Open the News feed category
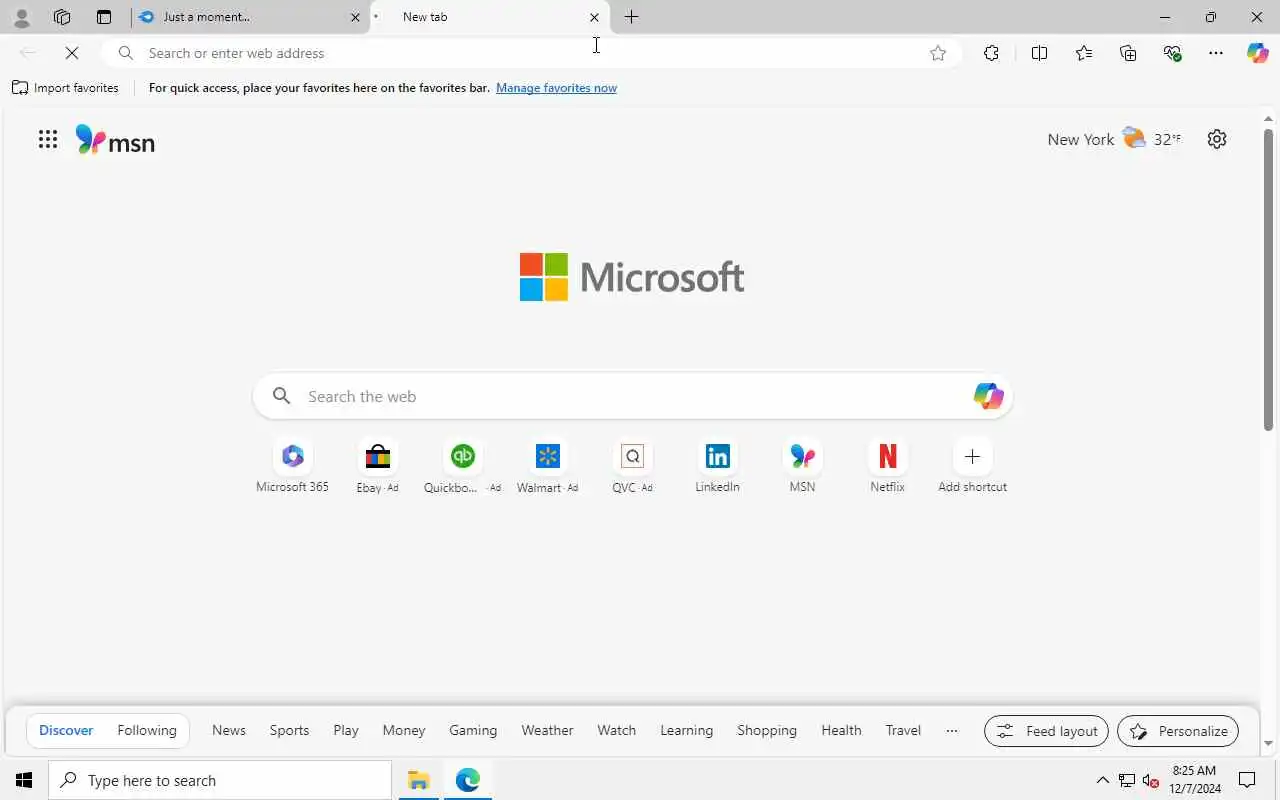 pos(229,730)
